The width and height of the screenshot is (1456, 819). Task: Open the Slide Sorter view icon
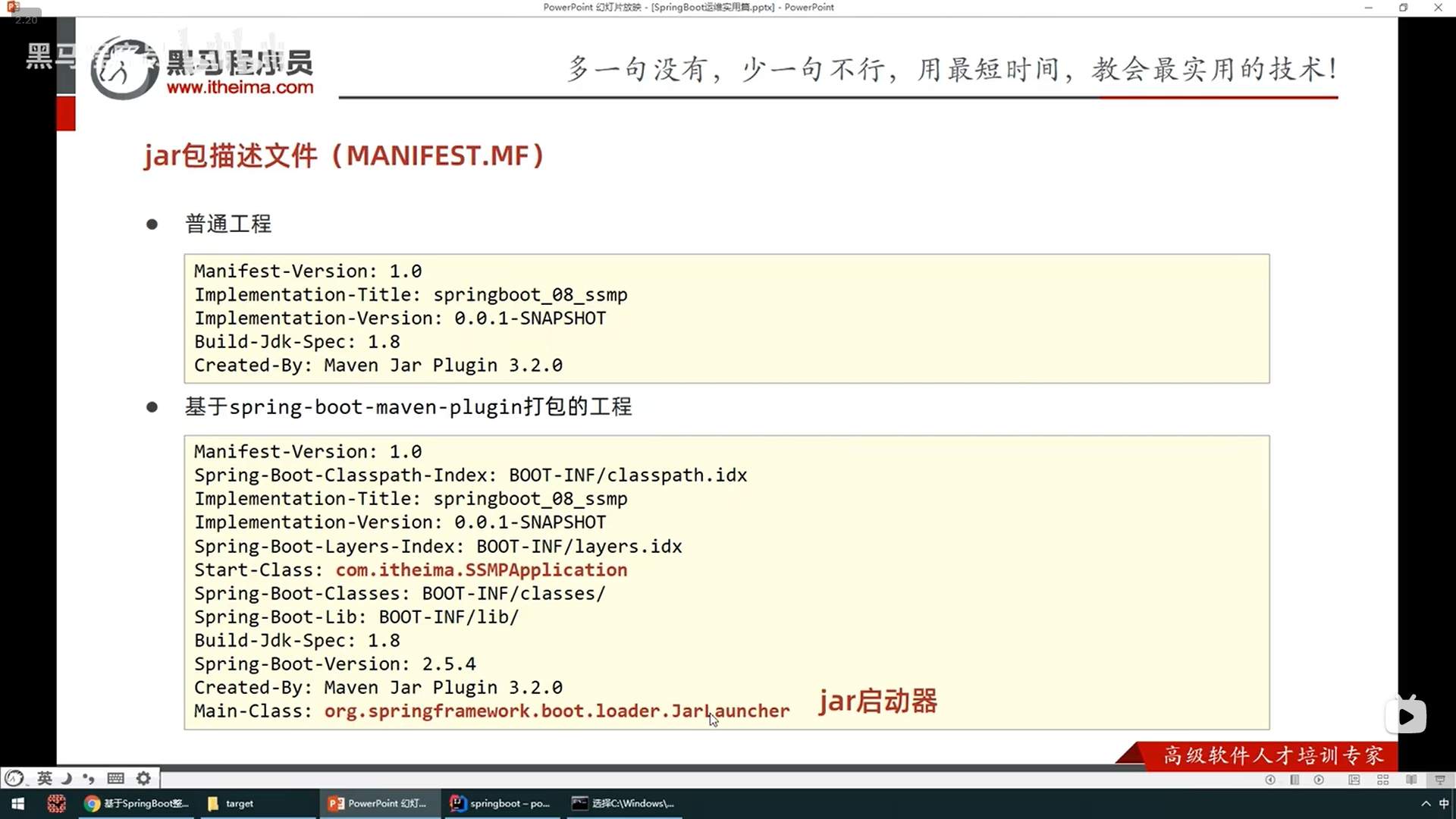(1383, 780)
